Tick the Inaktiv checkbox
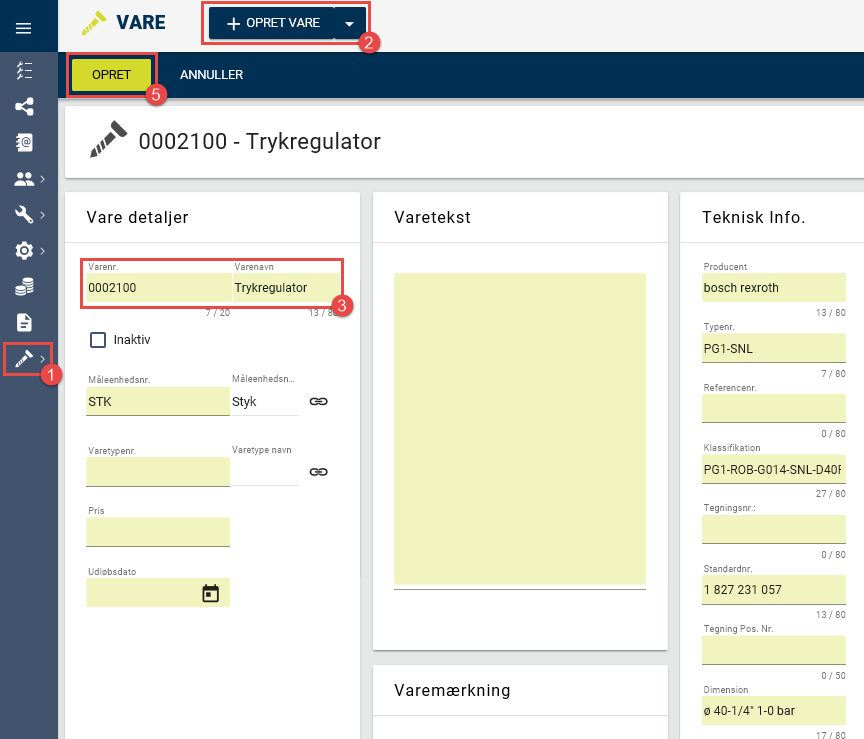The image size is (864, 739). (98, 339)
